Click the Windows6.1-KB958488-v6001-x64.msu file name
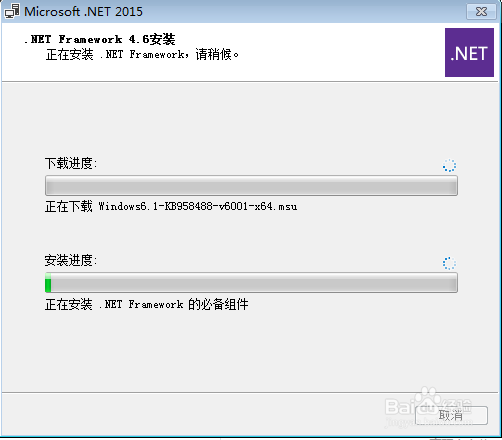The width and height of the screenshot is (502, 440). coord(198,206)
